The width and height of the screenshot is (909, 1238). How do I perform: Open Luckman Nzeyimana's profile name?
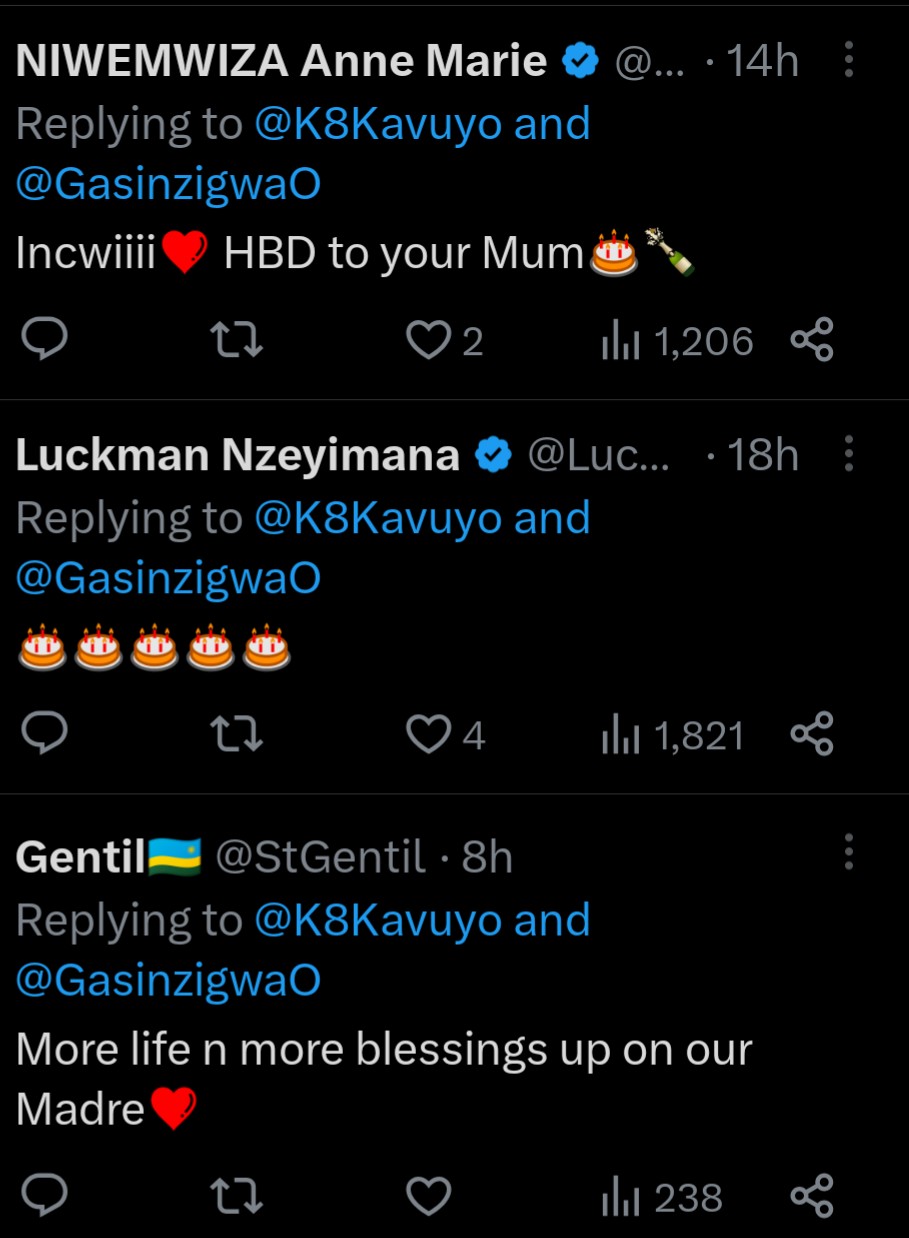[238, 456]
